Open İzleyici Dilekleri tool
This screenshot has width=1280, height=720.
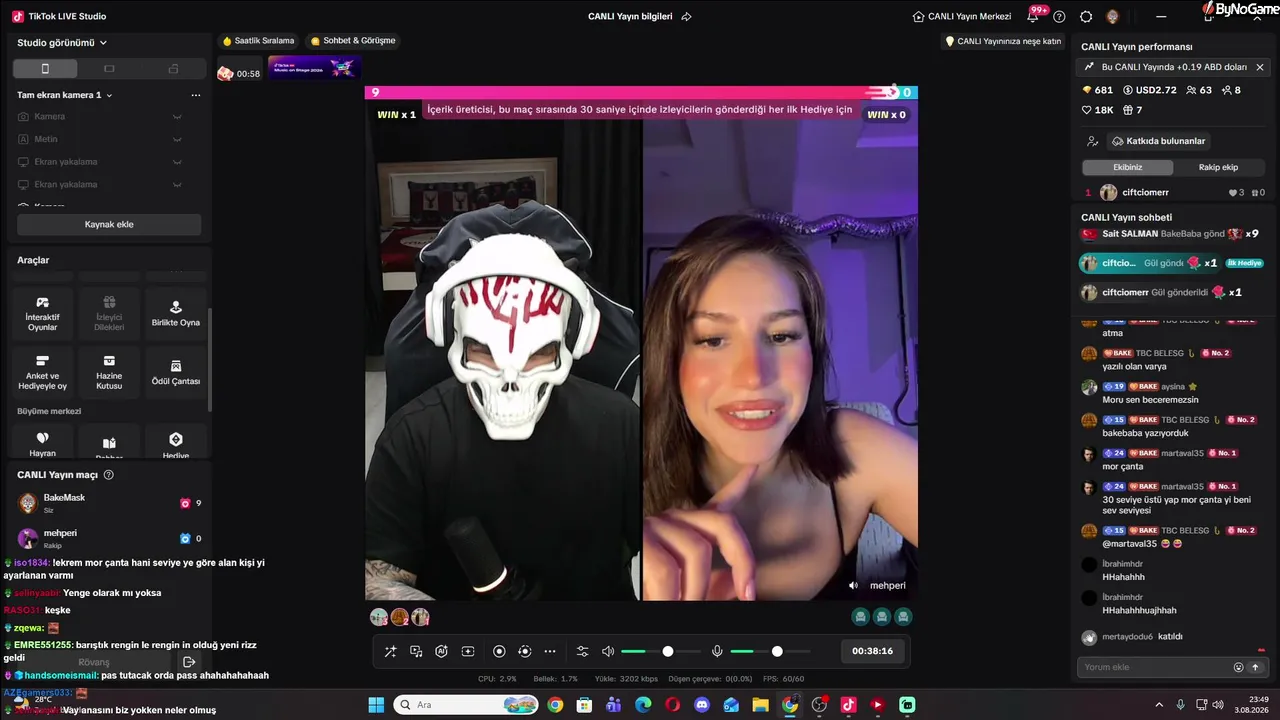(x=109, y=313)
